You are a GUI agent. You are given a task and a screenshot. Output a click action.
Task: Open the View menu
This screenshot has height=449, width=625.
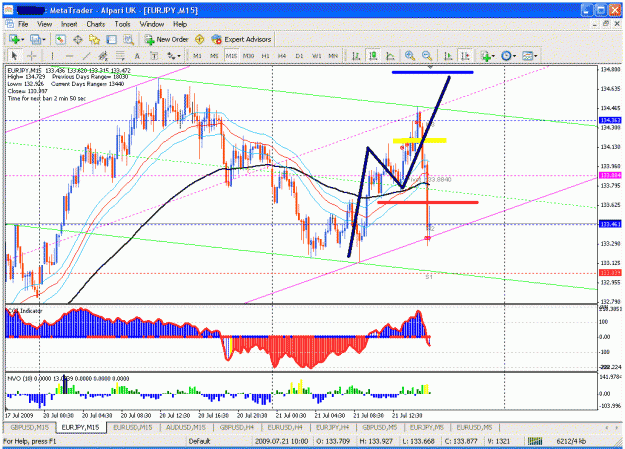pos(45,24)
